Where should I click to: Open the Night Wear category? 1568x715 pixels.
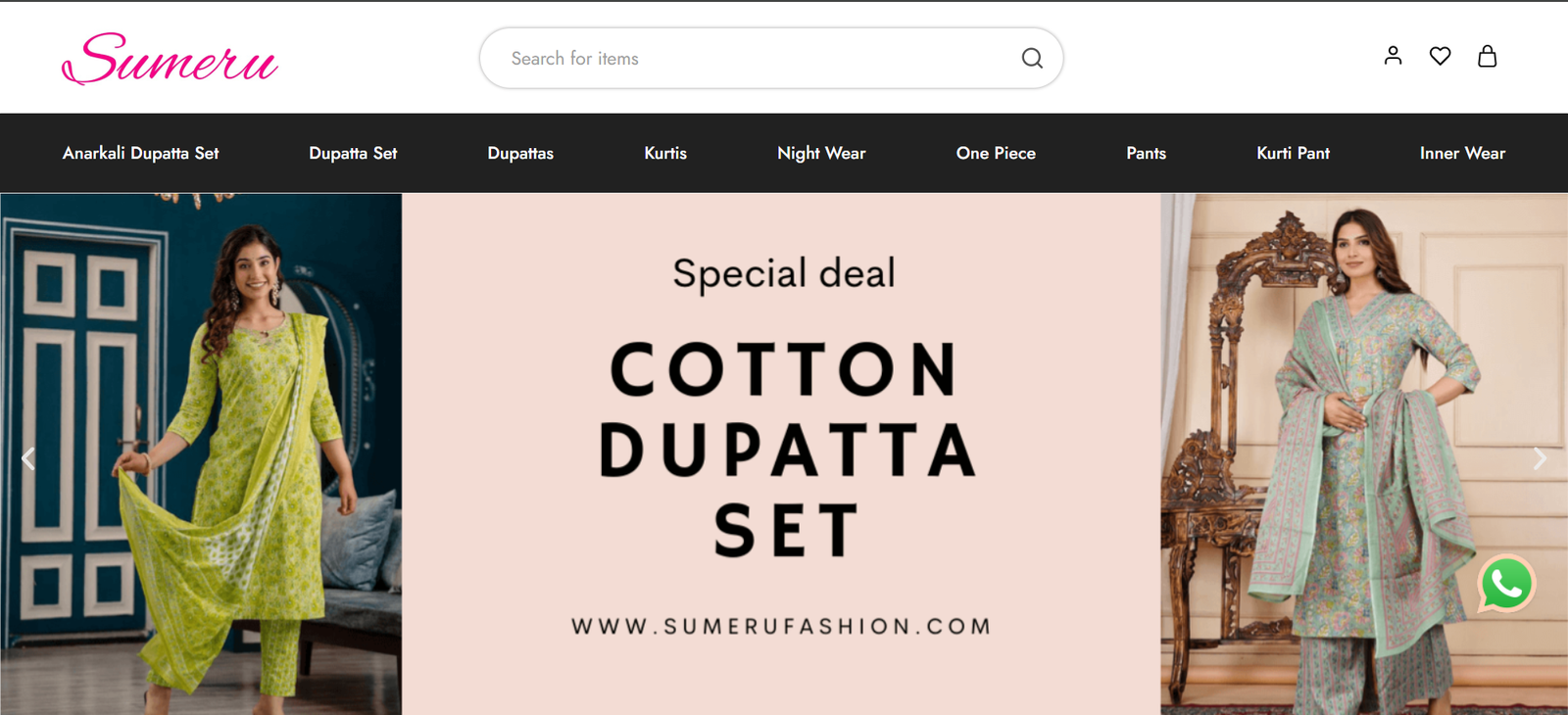coord(821,153)
